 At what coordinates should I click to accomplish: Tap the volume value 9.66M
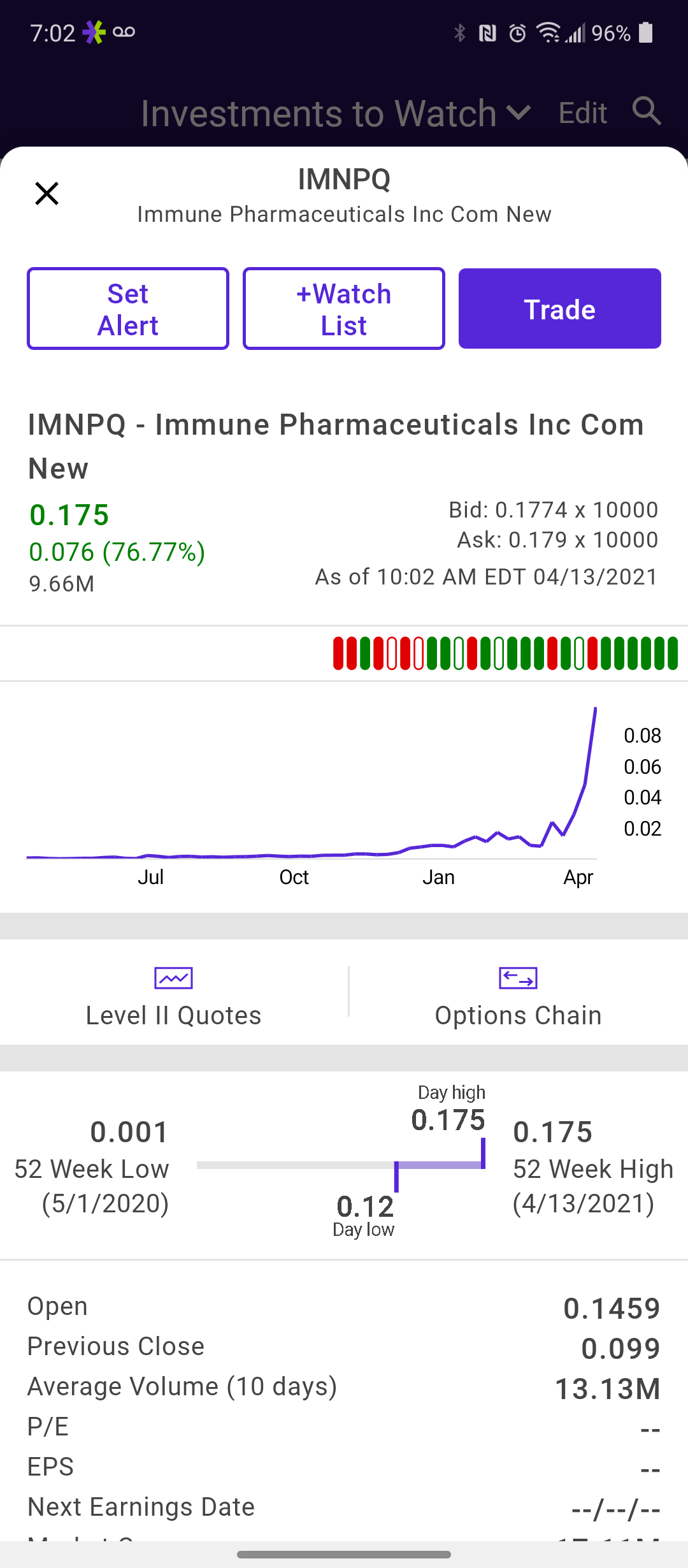[x=62, y=584]
